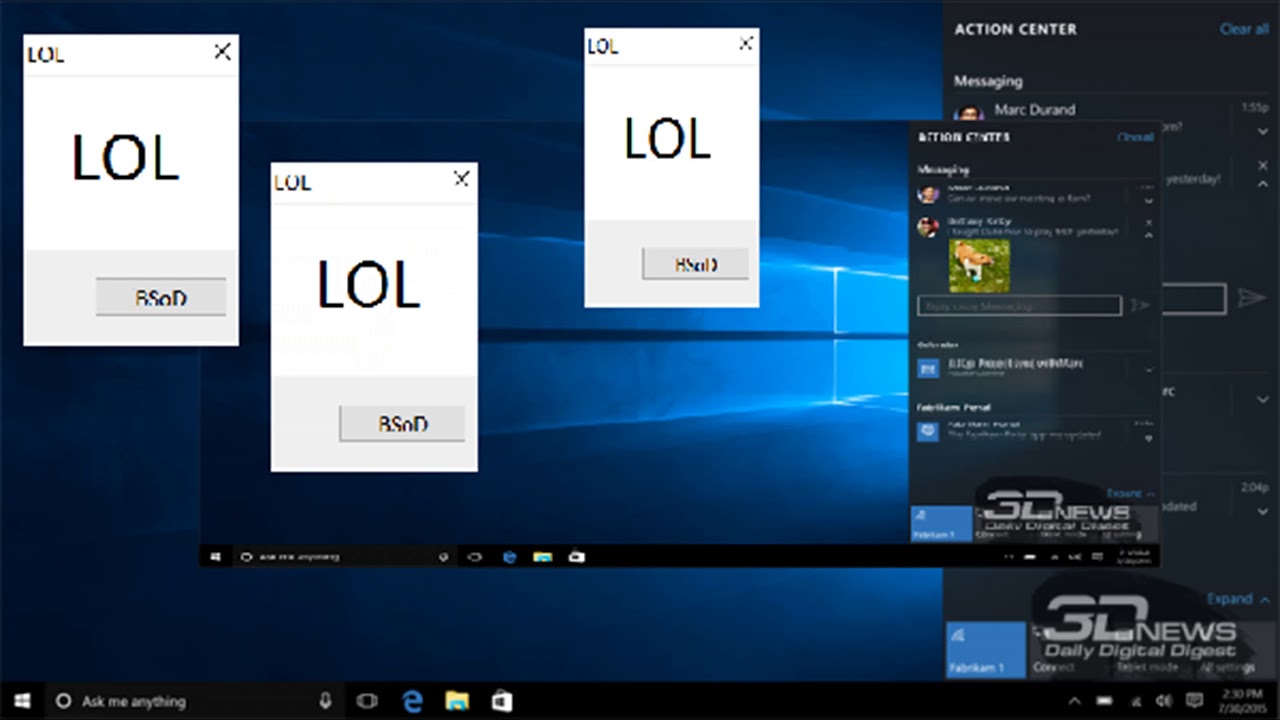This screenshot has height=720, width=1280.
Task: Launch Microsoft Edge from the main taskbar
Action: (412, 701)
